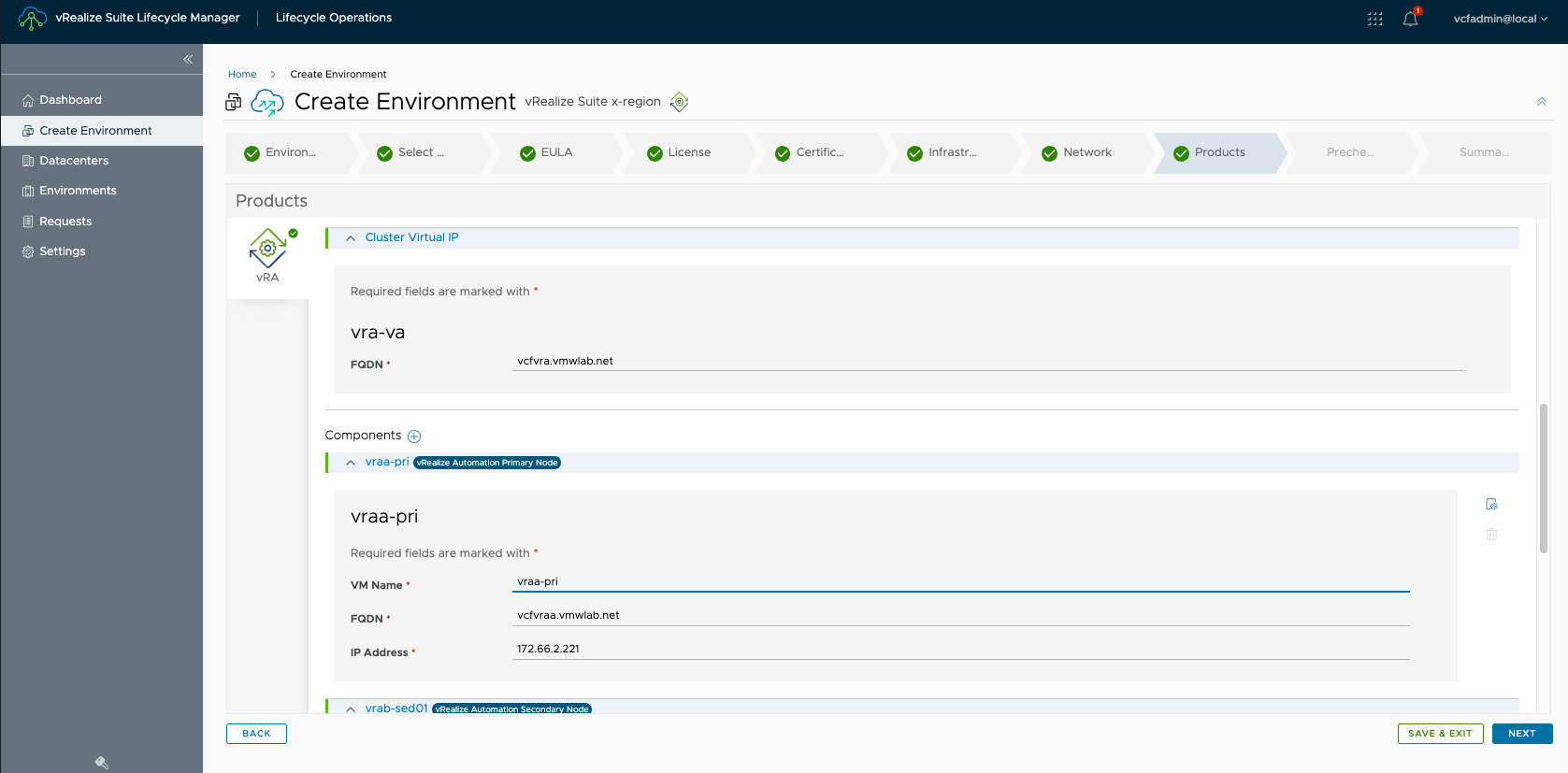Click the Cluster Virtual IP link
The image size is (1568, 773).
click(x=411, y=237)
